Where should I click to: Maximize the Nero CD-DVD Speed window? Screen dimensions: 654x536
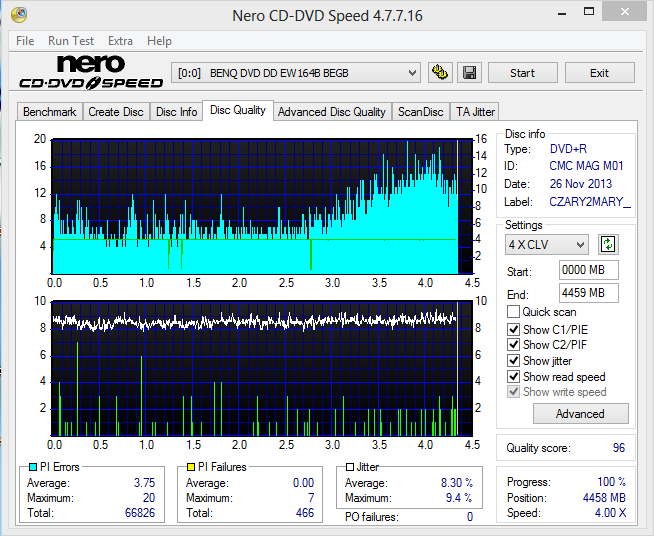(x=589, y=12)
